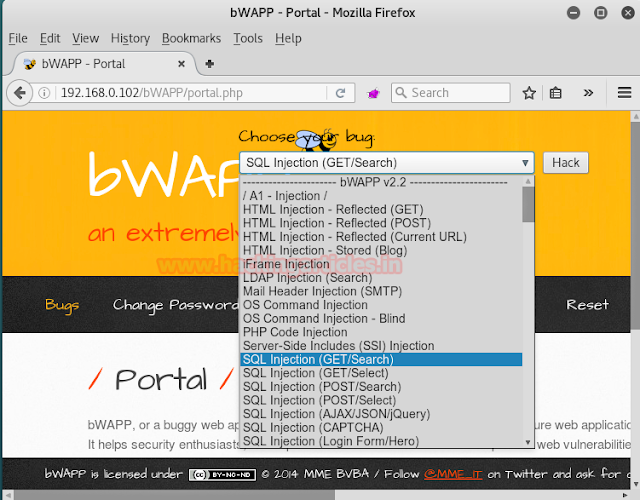Image resolution: width=640 pixels, height=500 pixels.
Task: Open the Change Password link
Action: coord(176,305)
